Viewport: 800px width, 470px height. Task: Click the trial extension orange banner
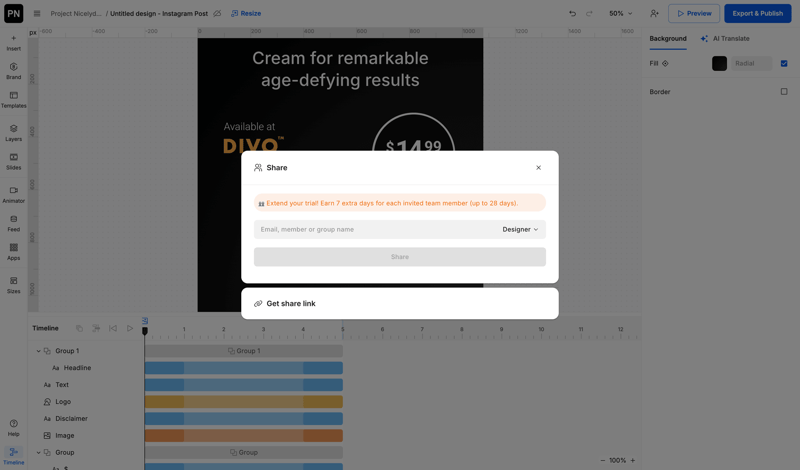[400, 203]
